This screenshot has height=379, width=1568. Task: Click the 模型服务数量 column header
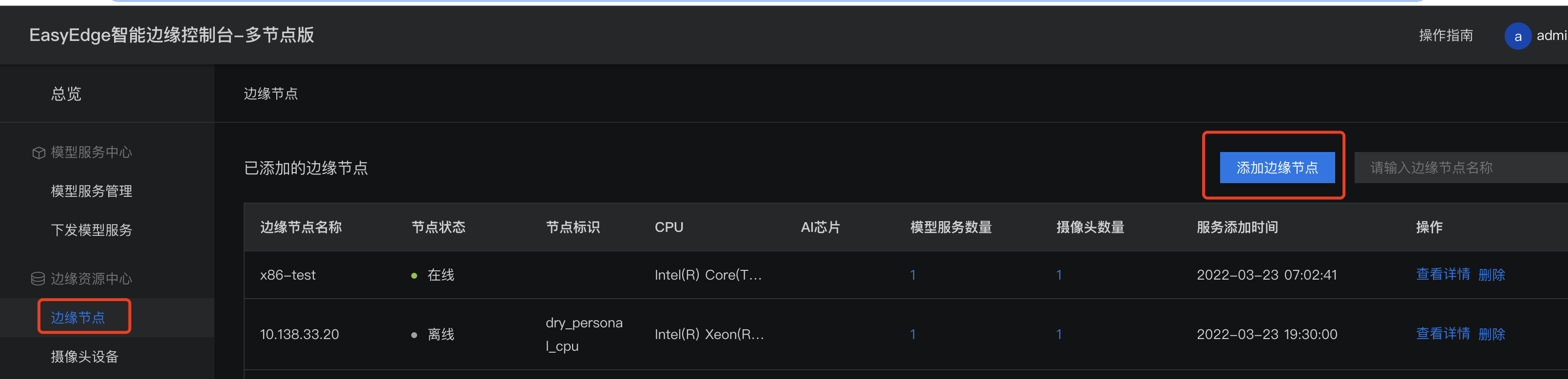point(950,227)
